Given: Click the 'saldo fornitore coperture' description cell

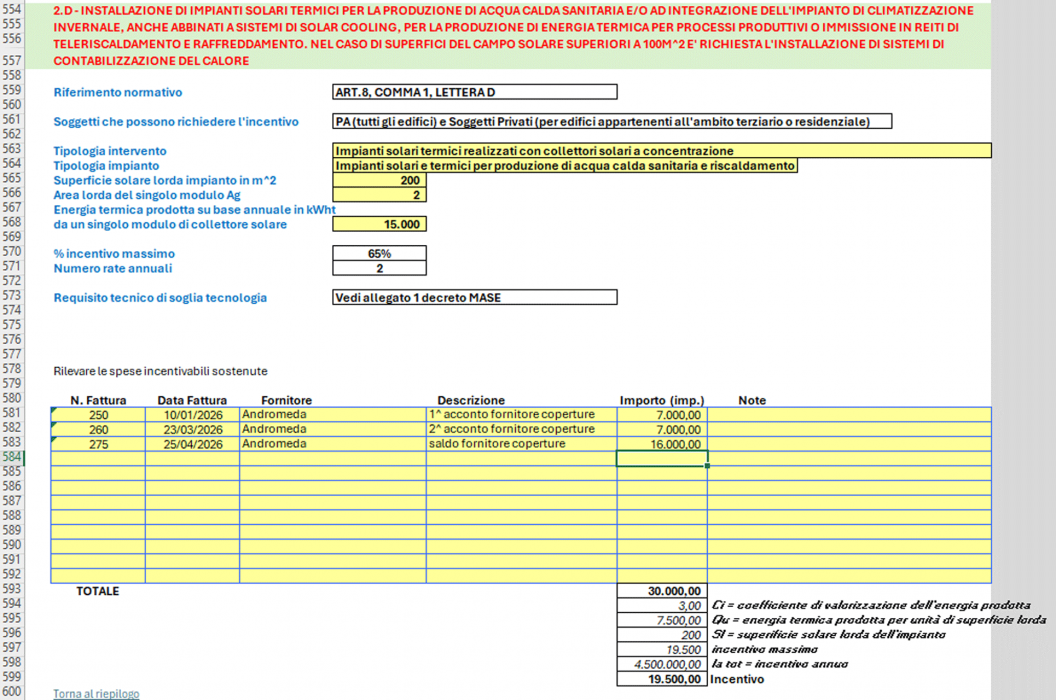Looking at the screenshot, I should coord(521,444).
